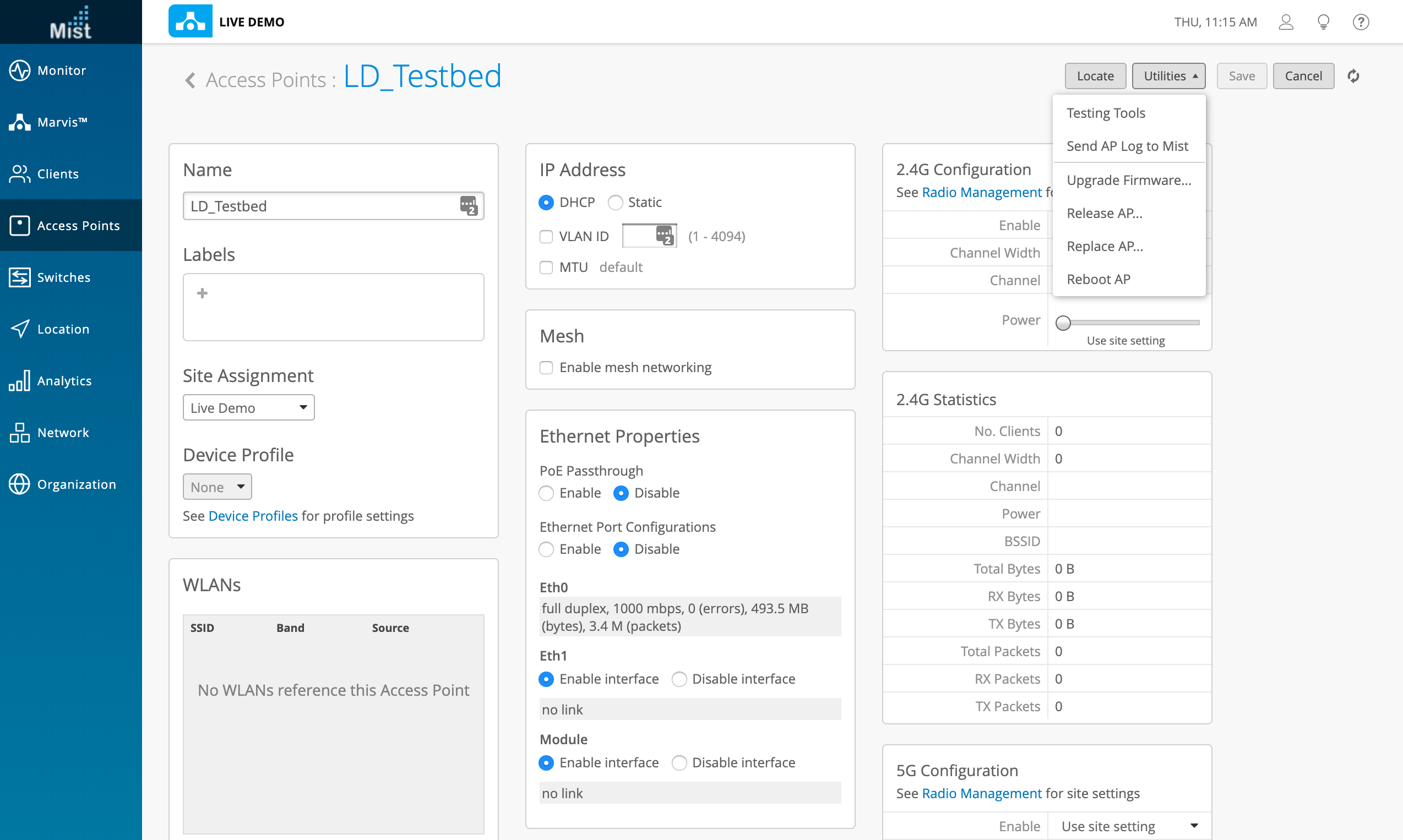1403x840 pixels.
Task: Expand the Device Profile None dropdown
Action: coord(217,487)
